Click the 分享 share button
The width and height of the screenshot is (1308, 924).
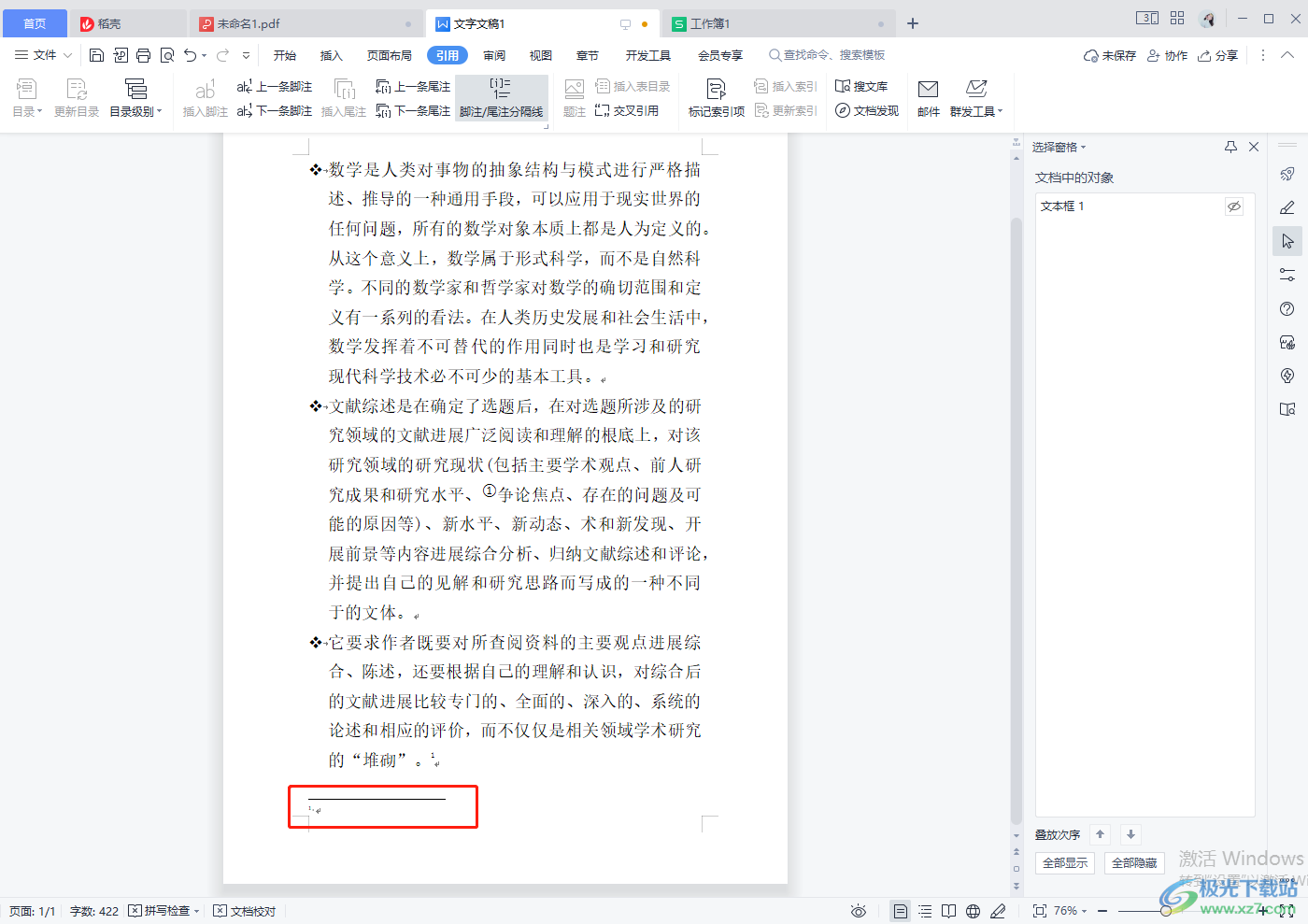coord(1218,55)
